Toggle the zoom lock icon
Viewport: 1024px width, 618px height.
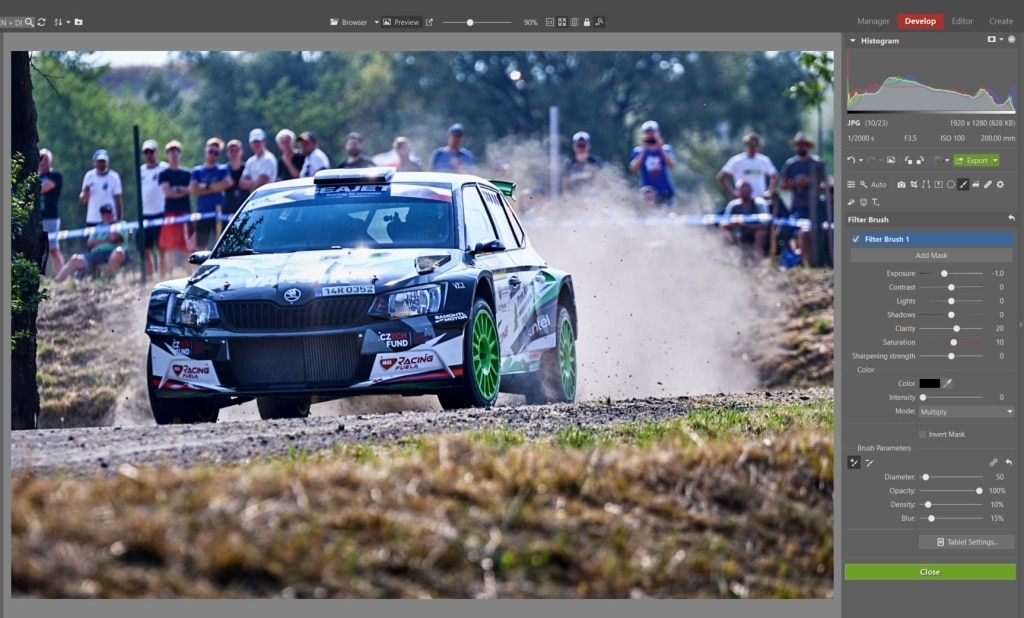[586, 22]
